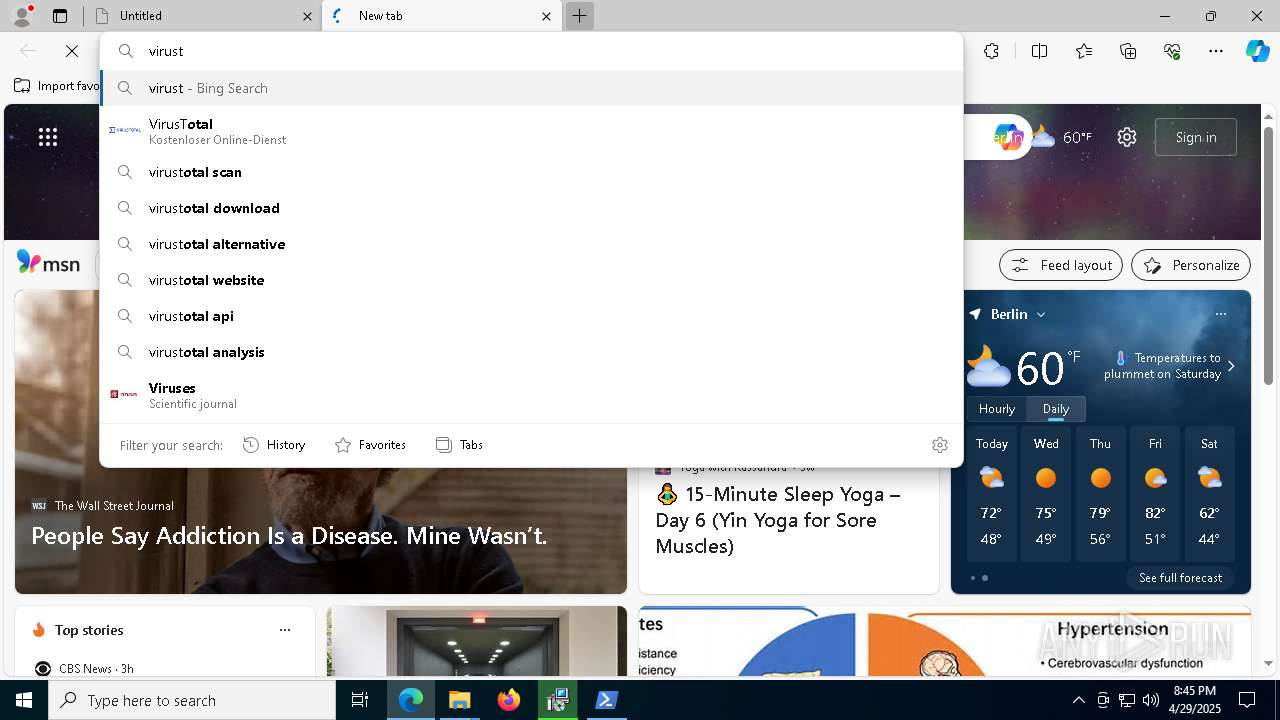Open the Favorites star icon
The width and height of the screenshot is (1280, 720).
(x=1084, y=51)
